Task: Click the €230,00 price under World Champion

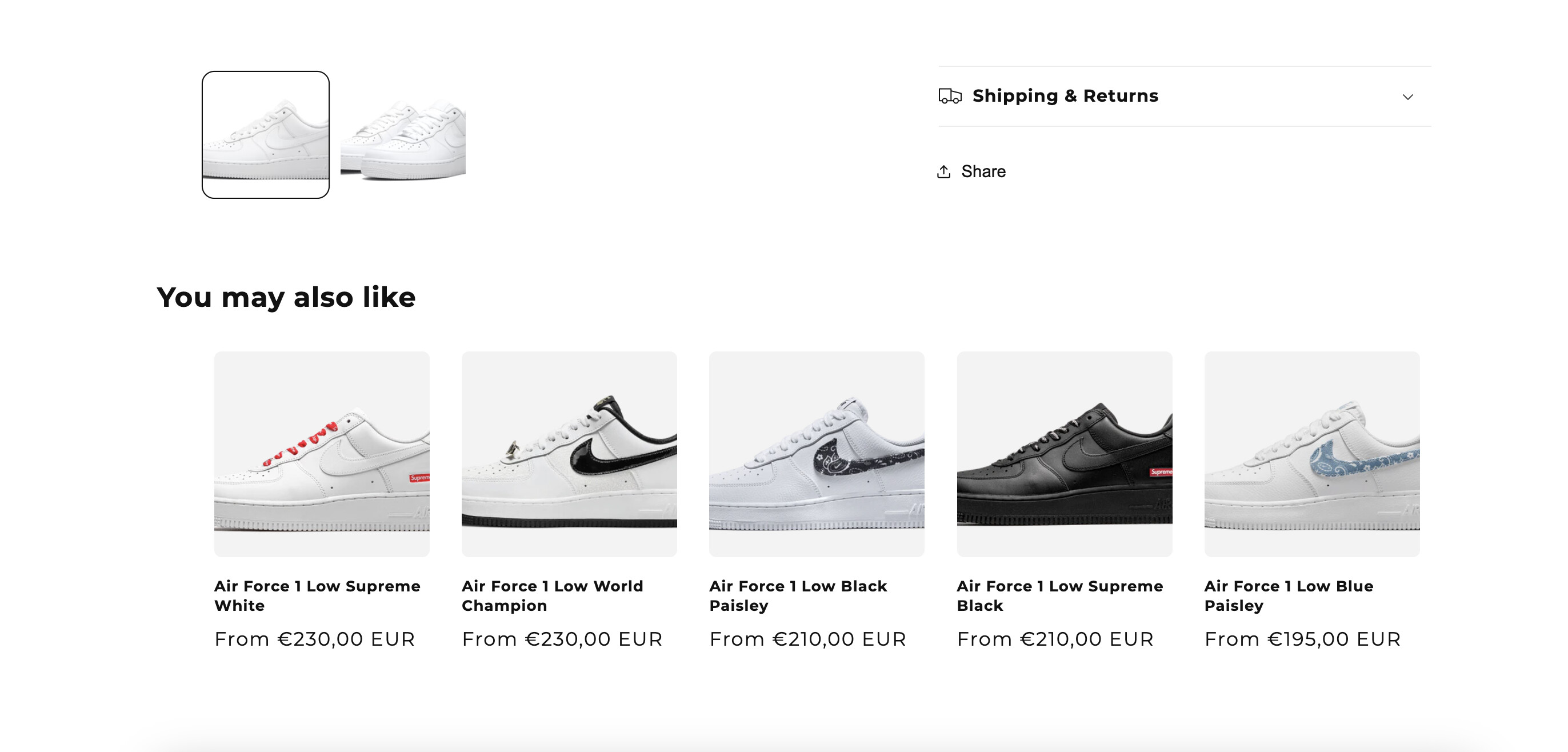Action: 593,639
